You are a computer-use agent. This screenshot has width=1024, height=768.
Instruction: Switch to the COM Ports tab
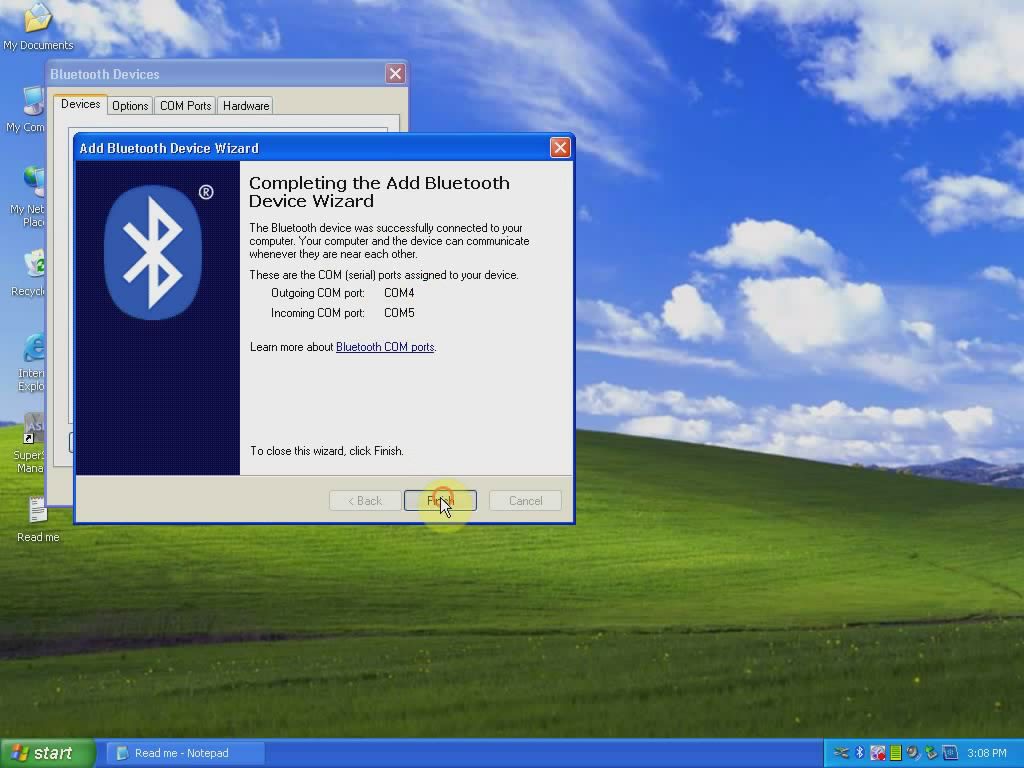point(184,105)
